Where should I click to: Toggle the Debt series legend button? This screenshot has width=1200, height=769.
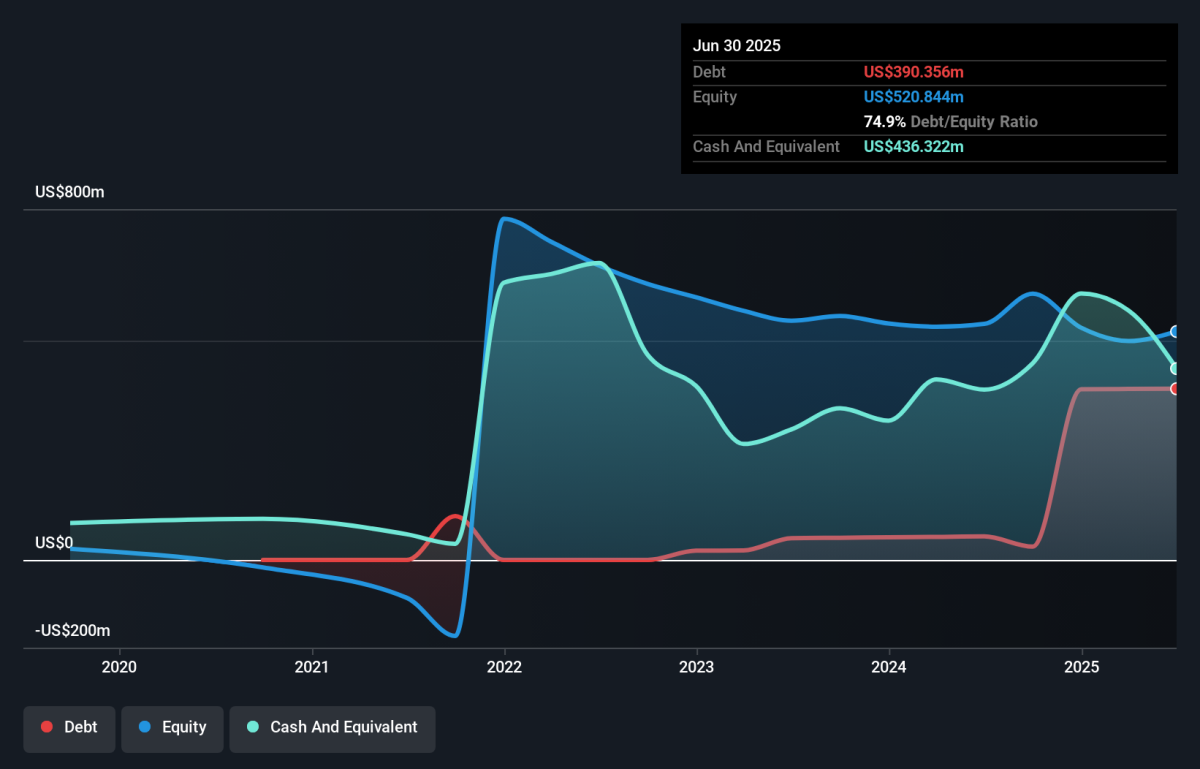[x=69, y=727]
